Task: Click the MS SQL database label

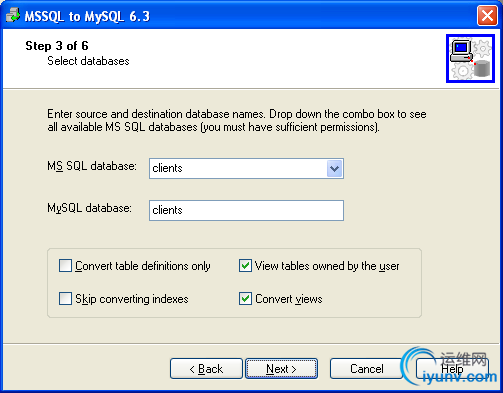Action: (92, 166)
